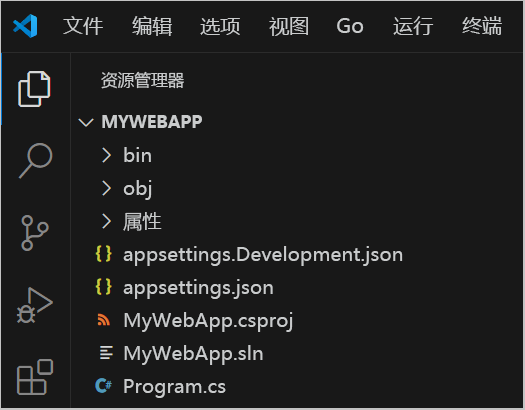Viewport: 525px width, 410px height.
Task: Open the 运行 menu
Action: (x=413, y=26)
